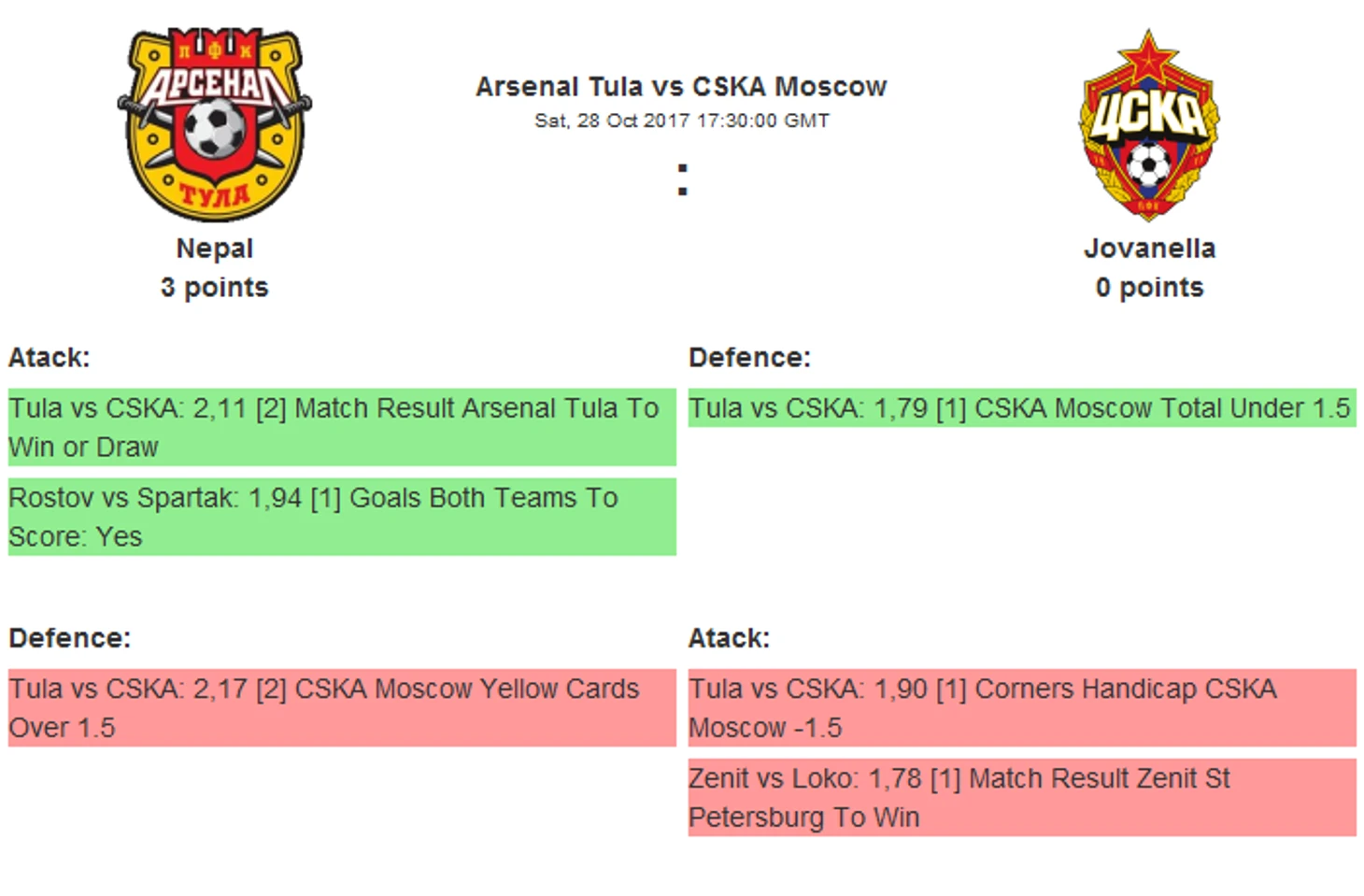Select the Rostov vs Spartak Both Teams To Score bet

pos(342,517)
